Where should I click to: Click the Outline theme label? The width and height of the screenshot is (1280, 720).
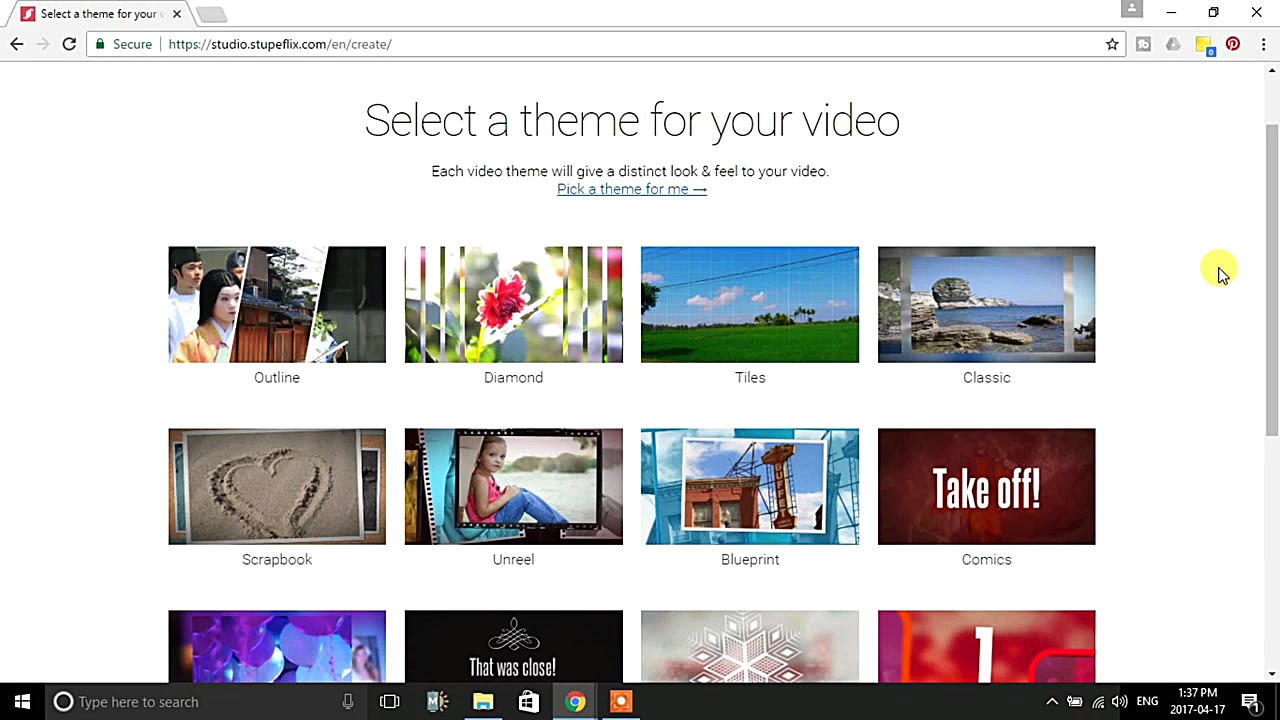click(x=277, y=378)
